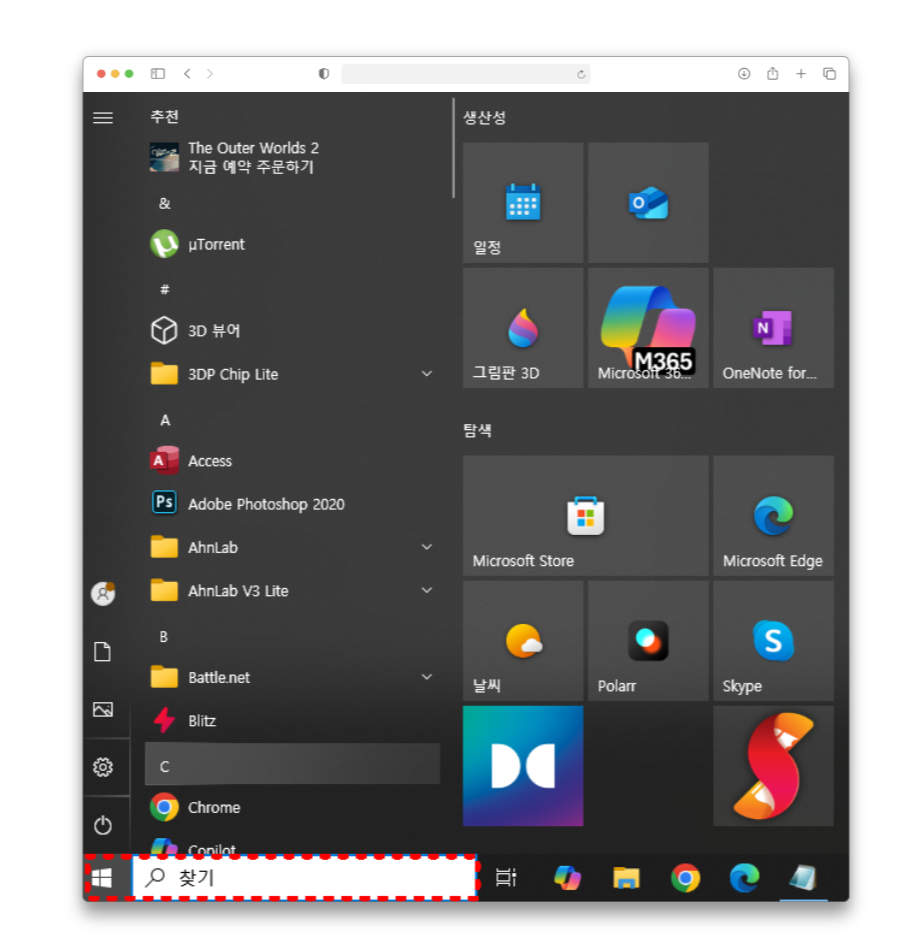The height and width of the screenshot is (943, 913).
Task: Click the 'B' letter group header
Action: (x=164, y=637)
